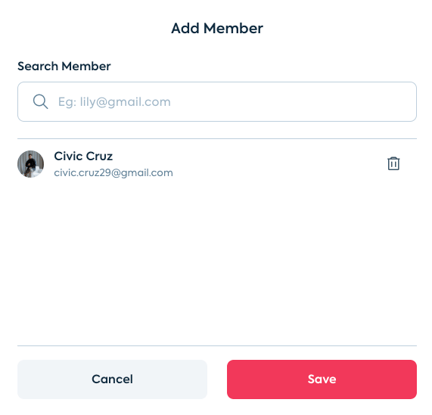
Task: Click the divider line above Cancel and Save
Action: click(217, 346)
